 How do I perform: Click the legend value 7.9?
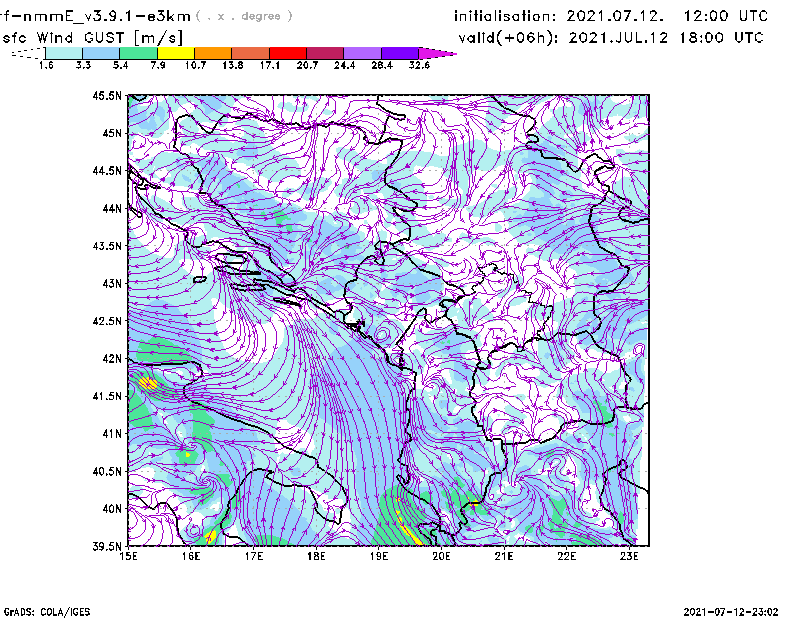(x=158, y=65)
